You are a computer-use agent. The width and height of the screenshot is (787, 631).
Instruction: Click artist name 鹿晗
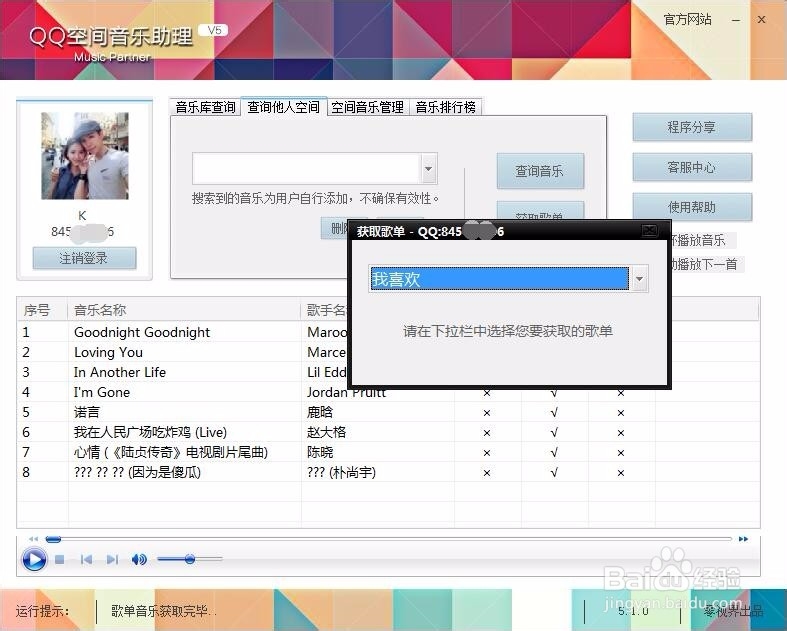tap(320, 413)
